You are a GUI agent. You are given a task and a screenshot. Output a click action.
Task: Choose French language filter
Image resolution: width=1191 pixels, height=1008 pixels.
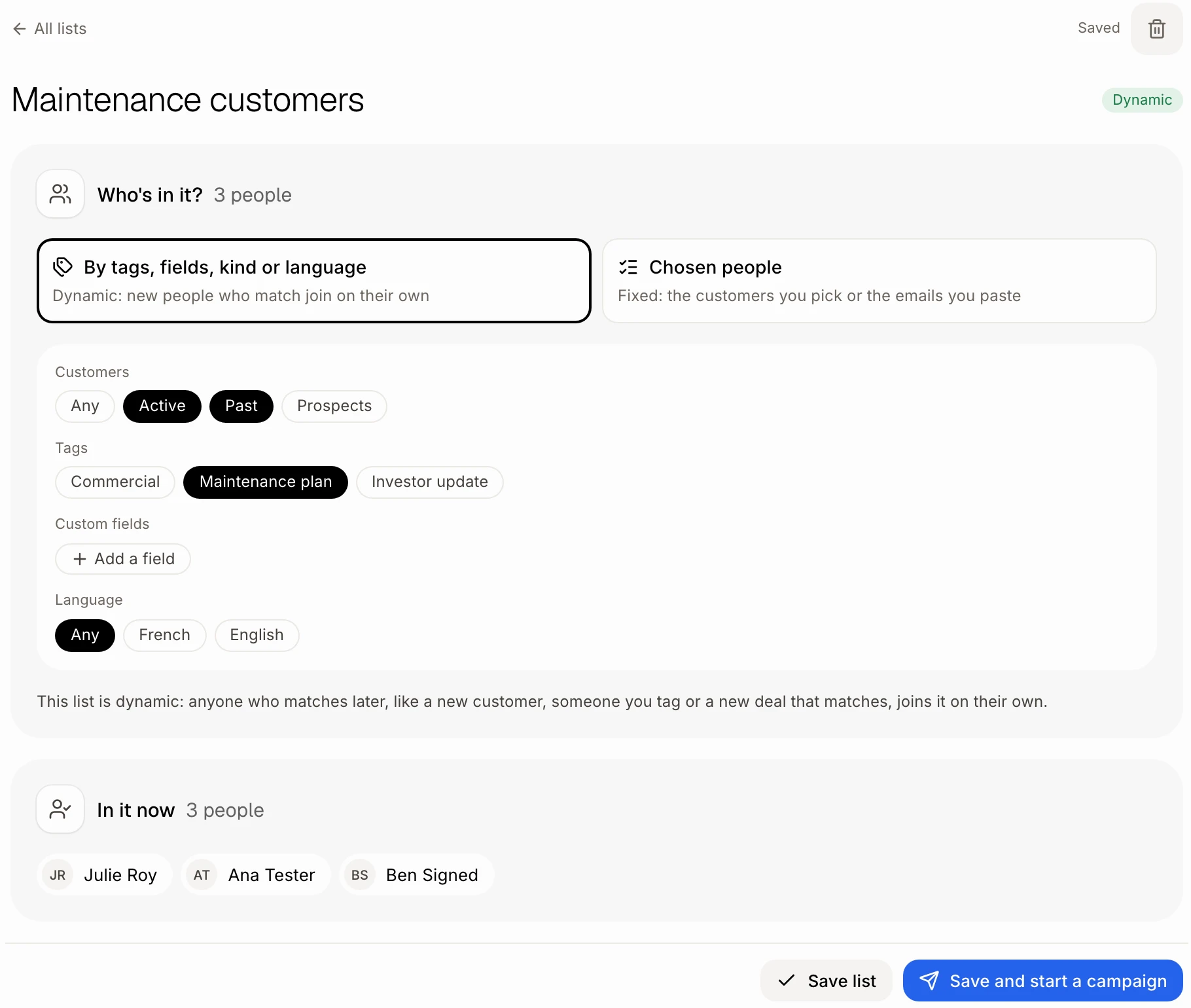[x=165, y=636]
